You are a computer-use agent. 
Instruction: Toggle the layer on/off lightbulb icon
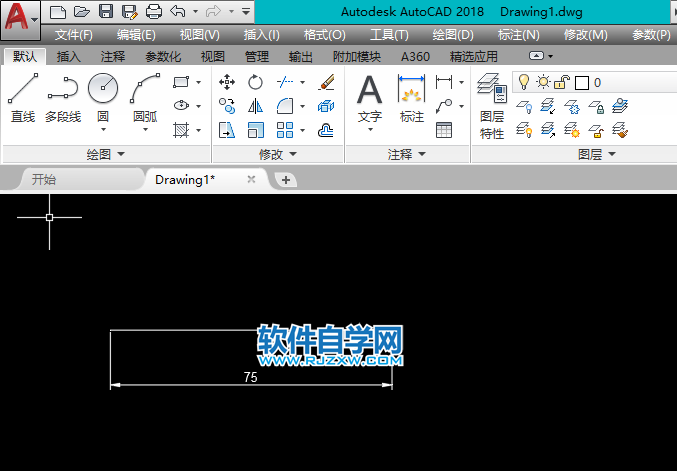[523, 82]
